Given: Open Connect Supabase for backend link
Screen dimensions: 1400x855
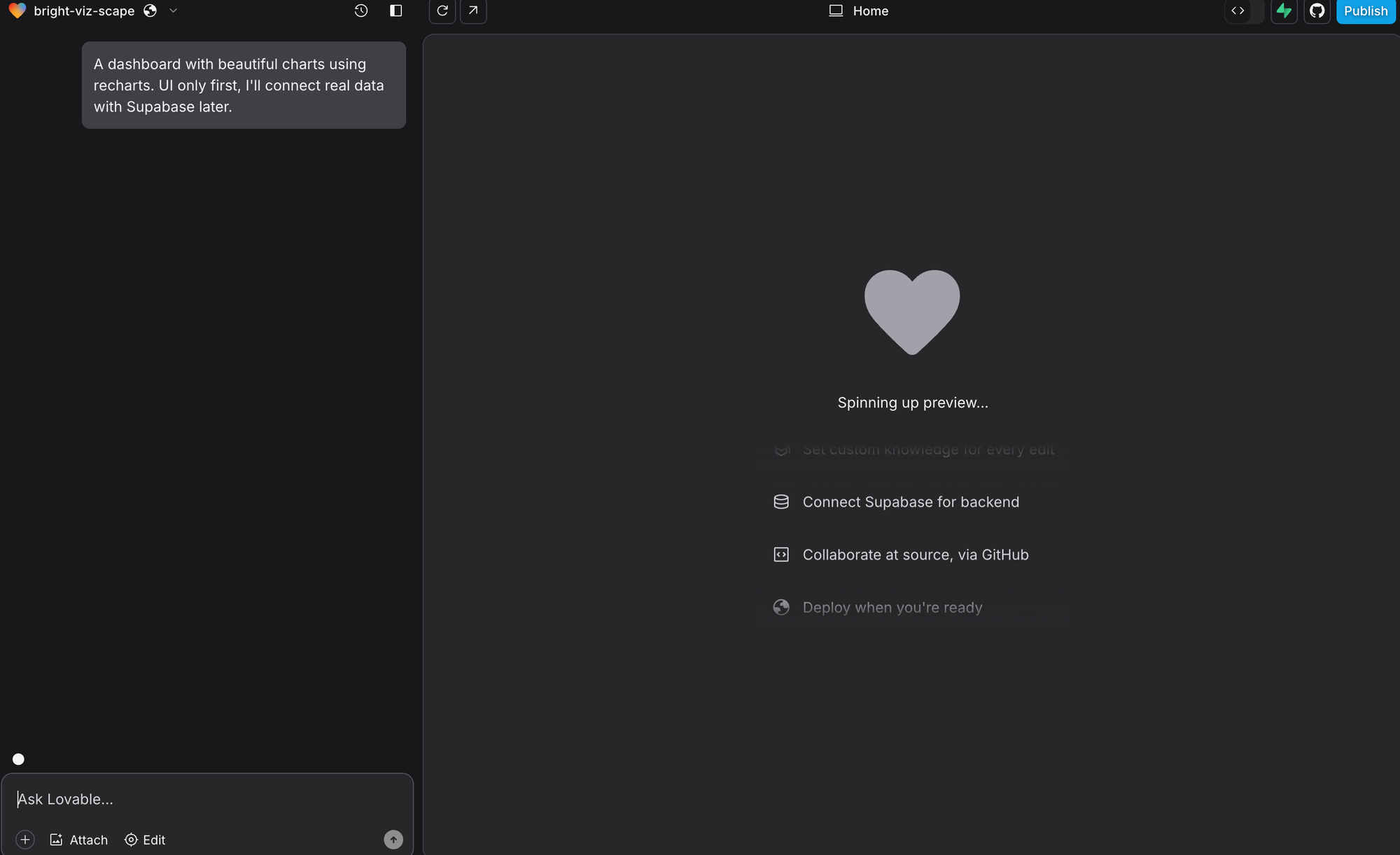Looking at the screenshot, I should tap(911, 502).
